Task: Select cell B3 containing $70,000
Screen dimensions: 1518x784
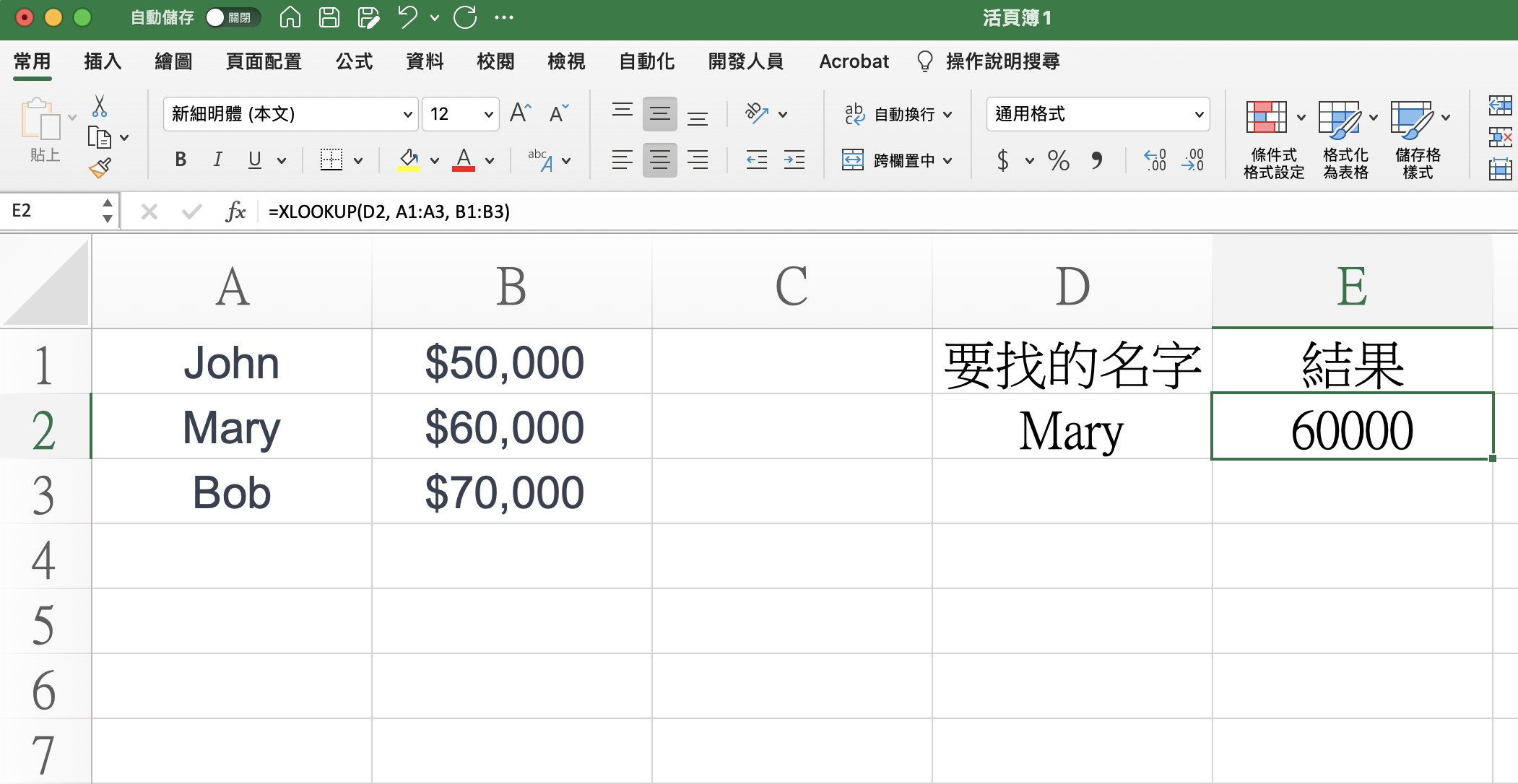Action: click(x=511, y=492)
